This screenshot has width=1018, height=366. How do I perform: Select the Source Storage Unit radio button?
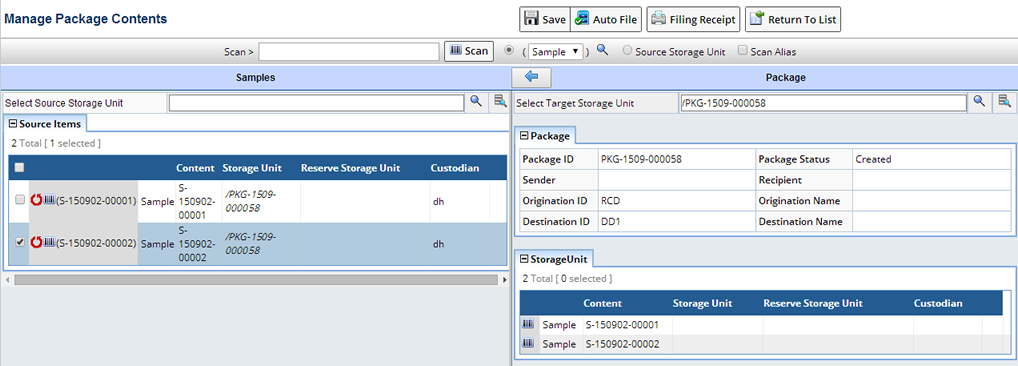pos(627,51)
